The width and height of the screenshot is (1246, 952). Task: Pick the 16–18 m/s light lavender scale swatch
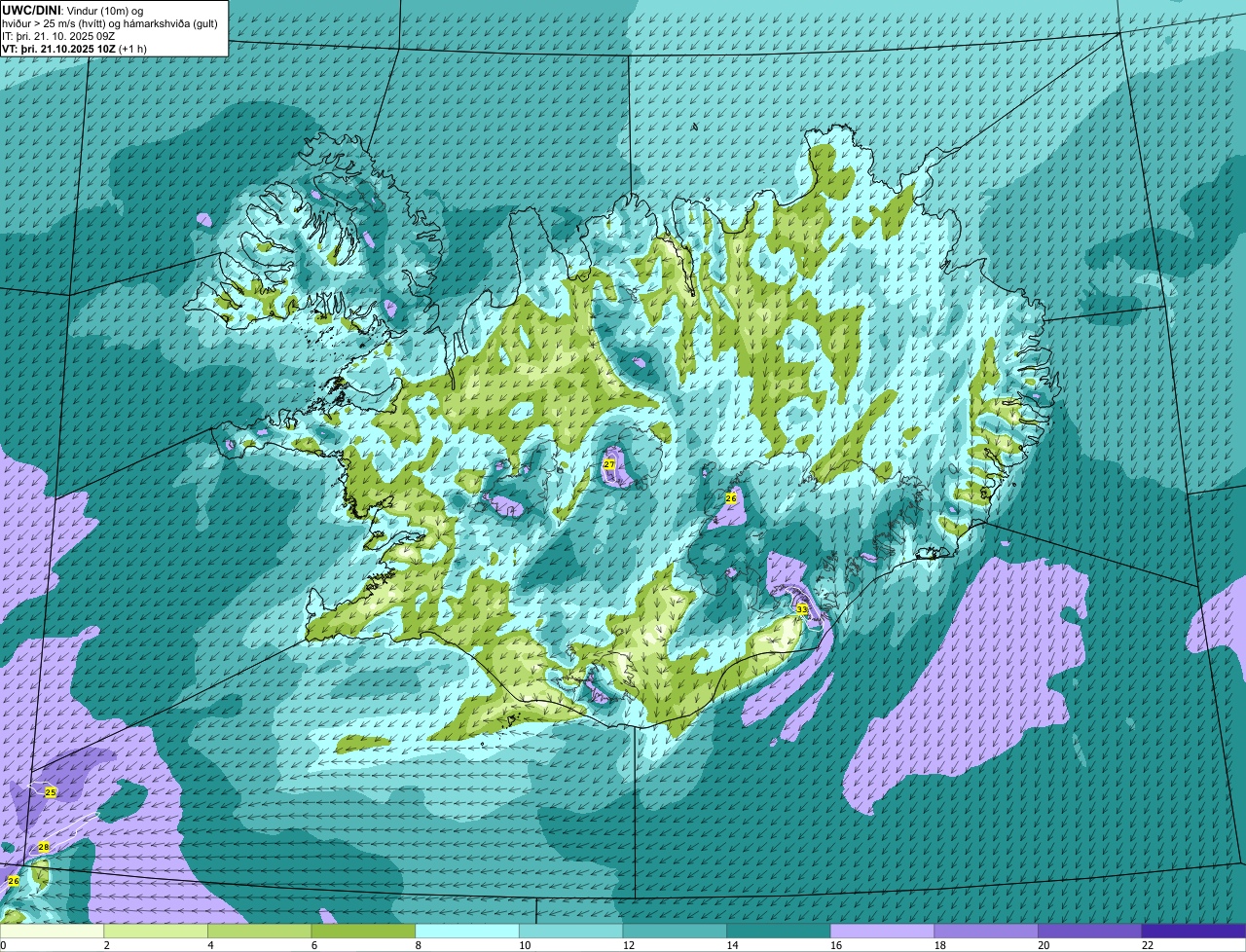(882, 931)
